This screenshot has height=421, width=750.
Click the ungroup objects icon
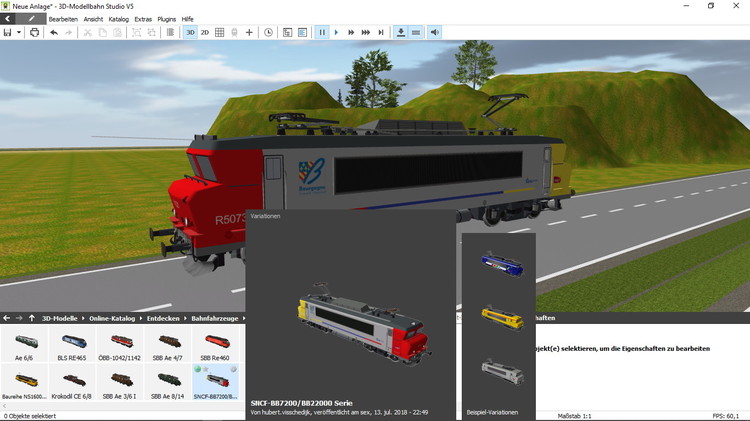151,33
